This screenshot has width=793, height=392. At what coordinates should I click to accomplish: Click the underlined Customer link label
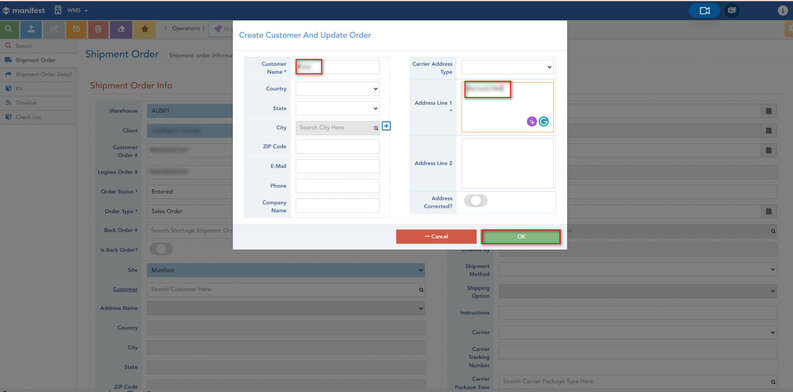click(125, 289)
